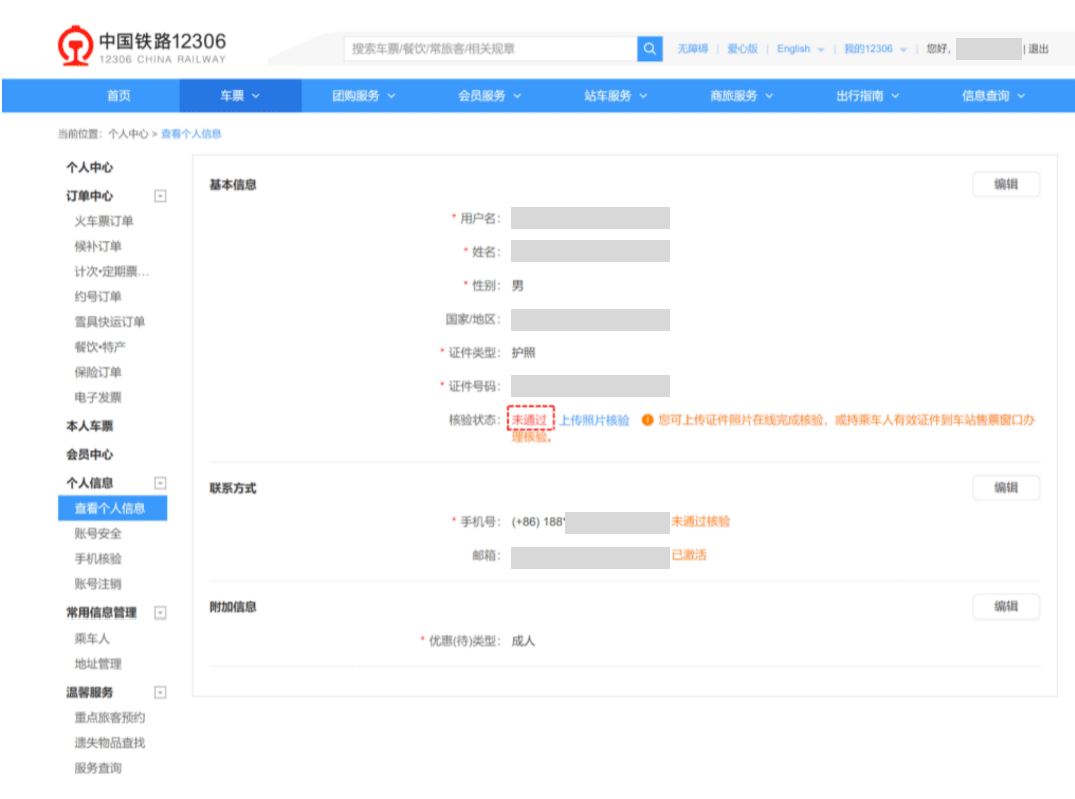Go to 首页 in navigation bar
Image resolution: width=1075 pixels, height=799 pixels.
(119, 96)
